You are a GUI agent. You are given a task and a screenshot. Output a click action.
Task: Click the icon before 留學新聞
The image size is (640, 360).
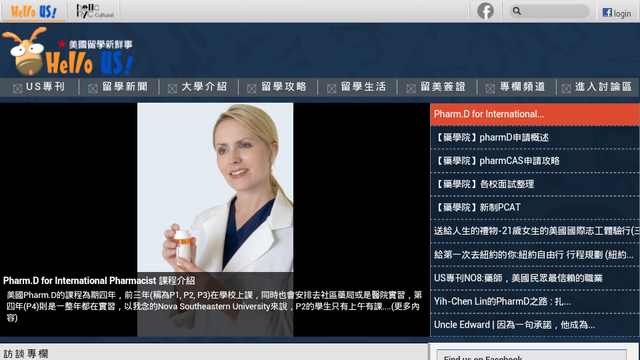pos(93,88)
